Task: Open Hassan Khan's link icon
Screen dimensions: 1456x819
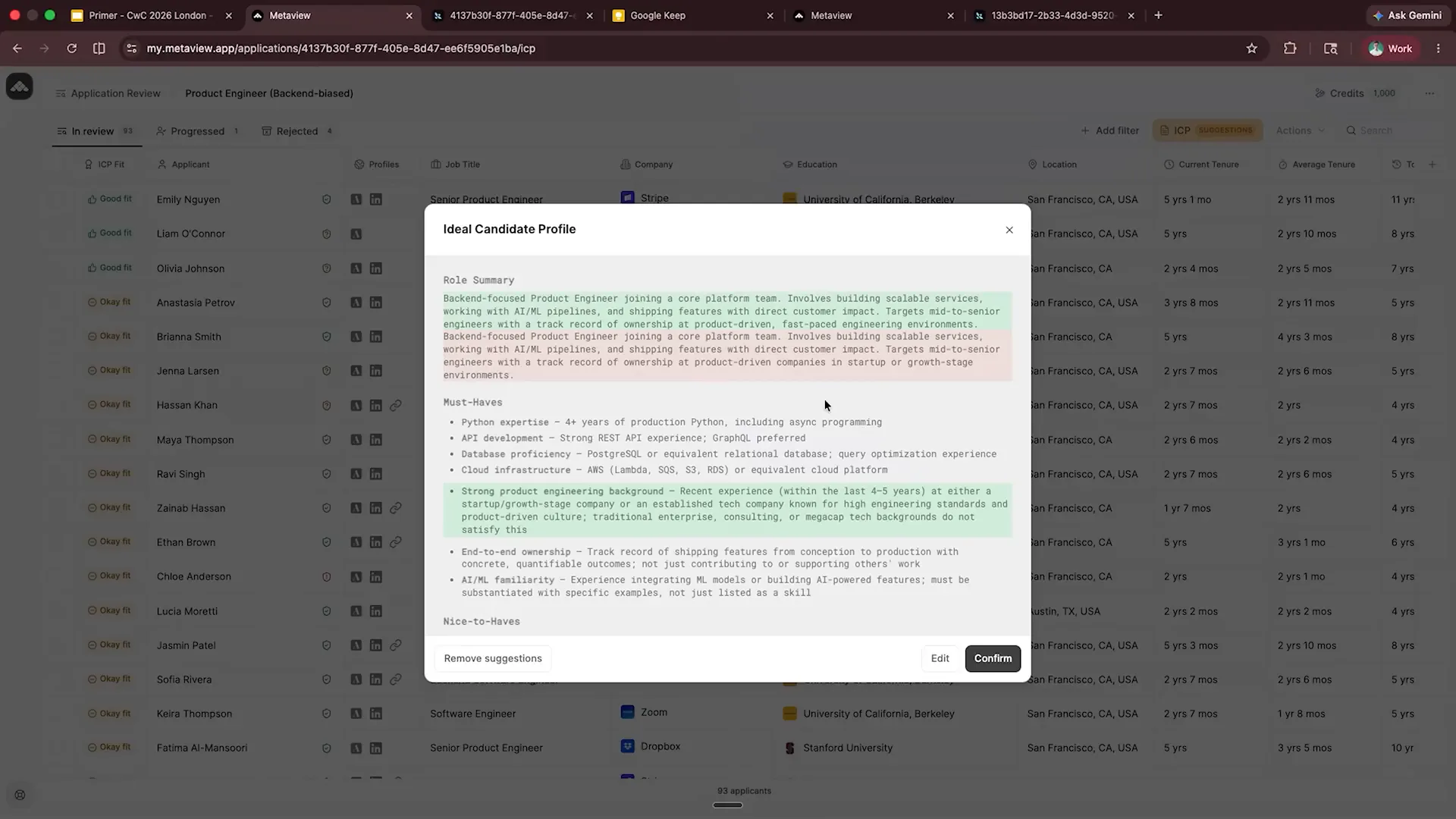Action: point(395,406)
